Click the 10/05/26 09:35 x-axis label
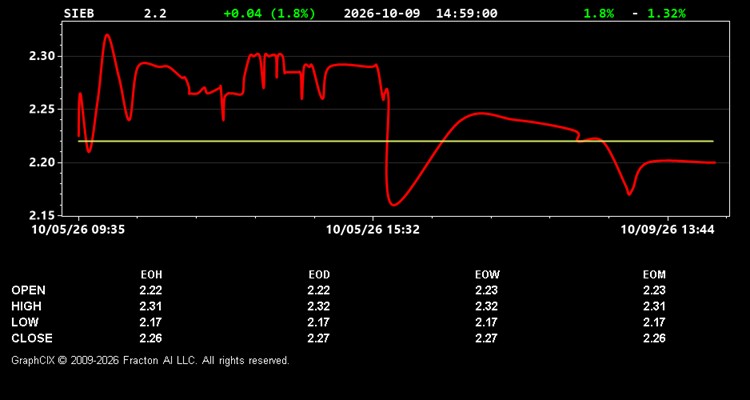750x400 pixels. [78, 230]
